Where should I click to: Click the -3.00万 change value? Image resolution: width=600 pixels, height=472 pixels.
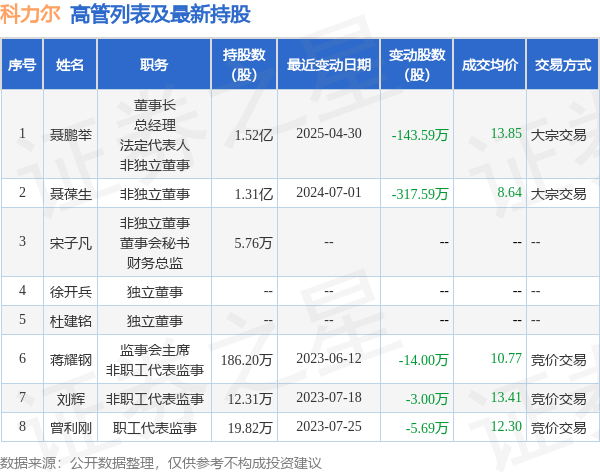427,399
